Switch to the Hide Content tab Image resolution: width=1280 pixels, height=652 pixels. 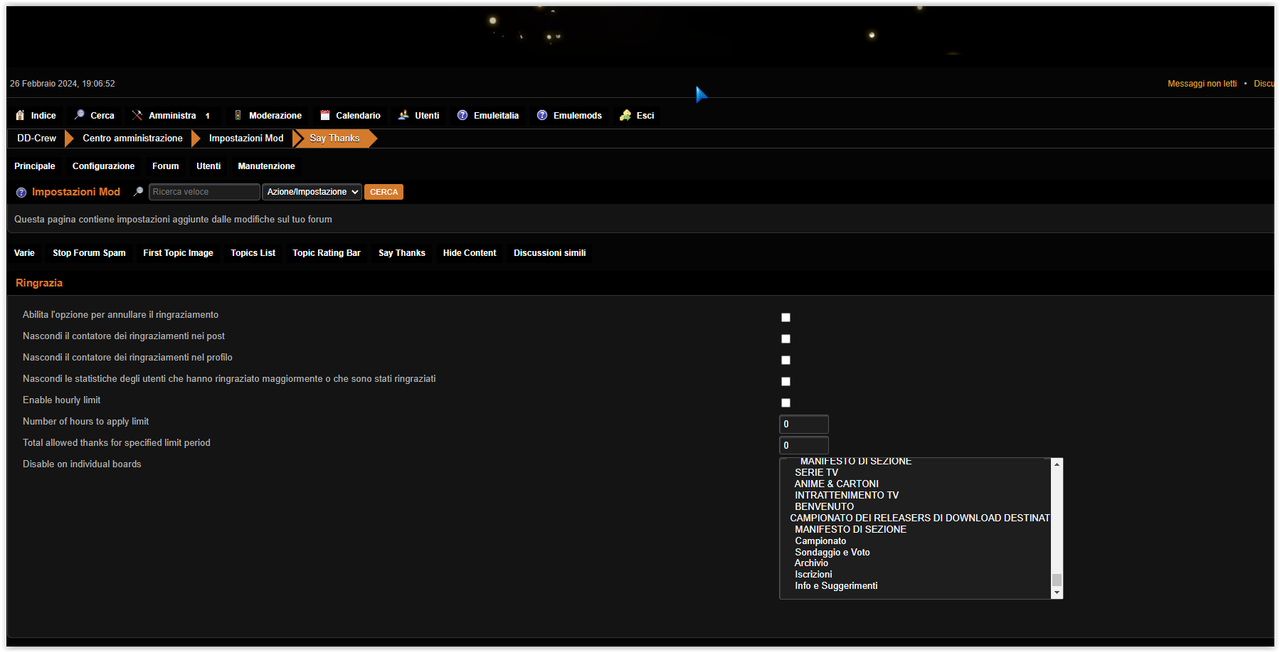(x=470, y=253)
